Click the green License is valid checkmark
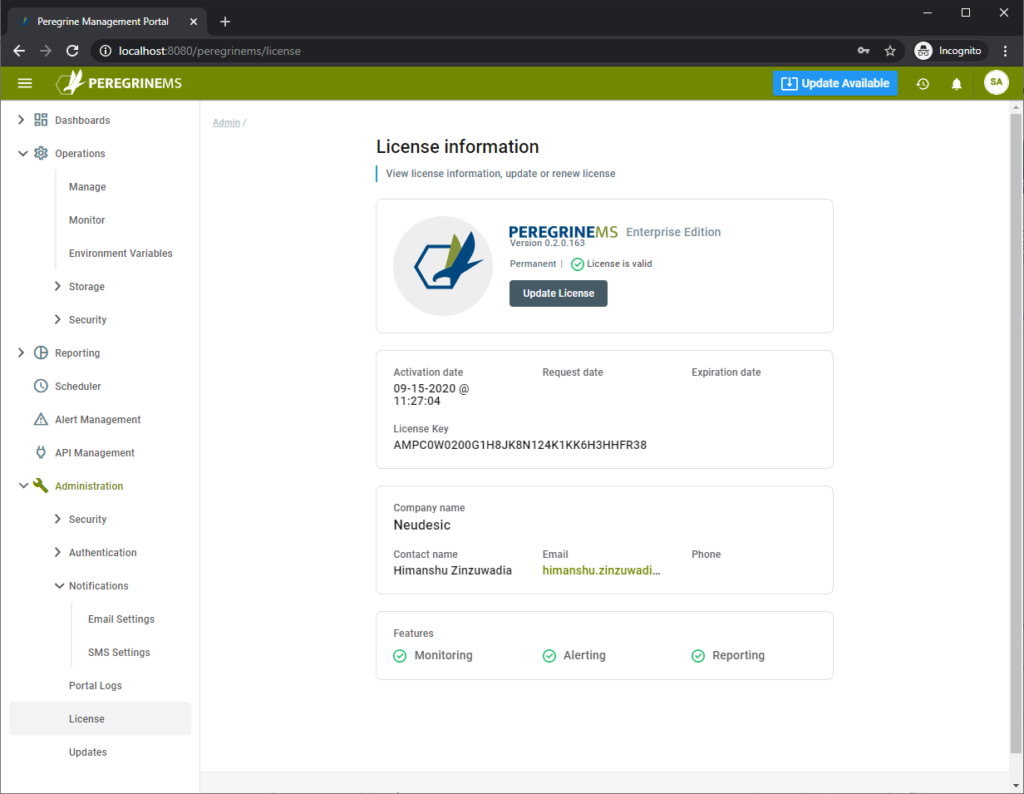1024x794 pixels. pyautogui.click(x=578, y=263)
